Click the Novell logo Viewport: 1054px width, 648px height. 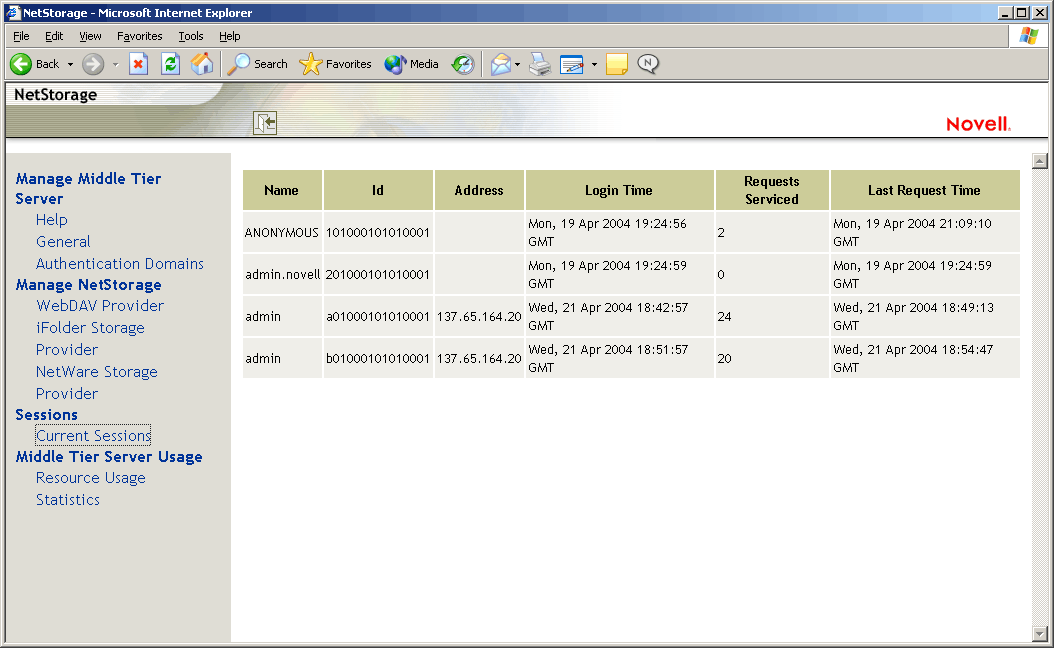(x=978, y=124)
